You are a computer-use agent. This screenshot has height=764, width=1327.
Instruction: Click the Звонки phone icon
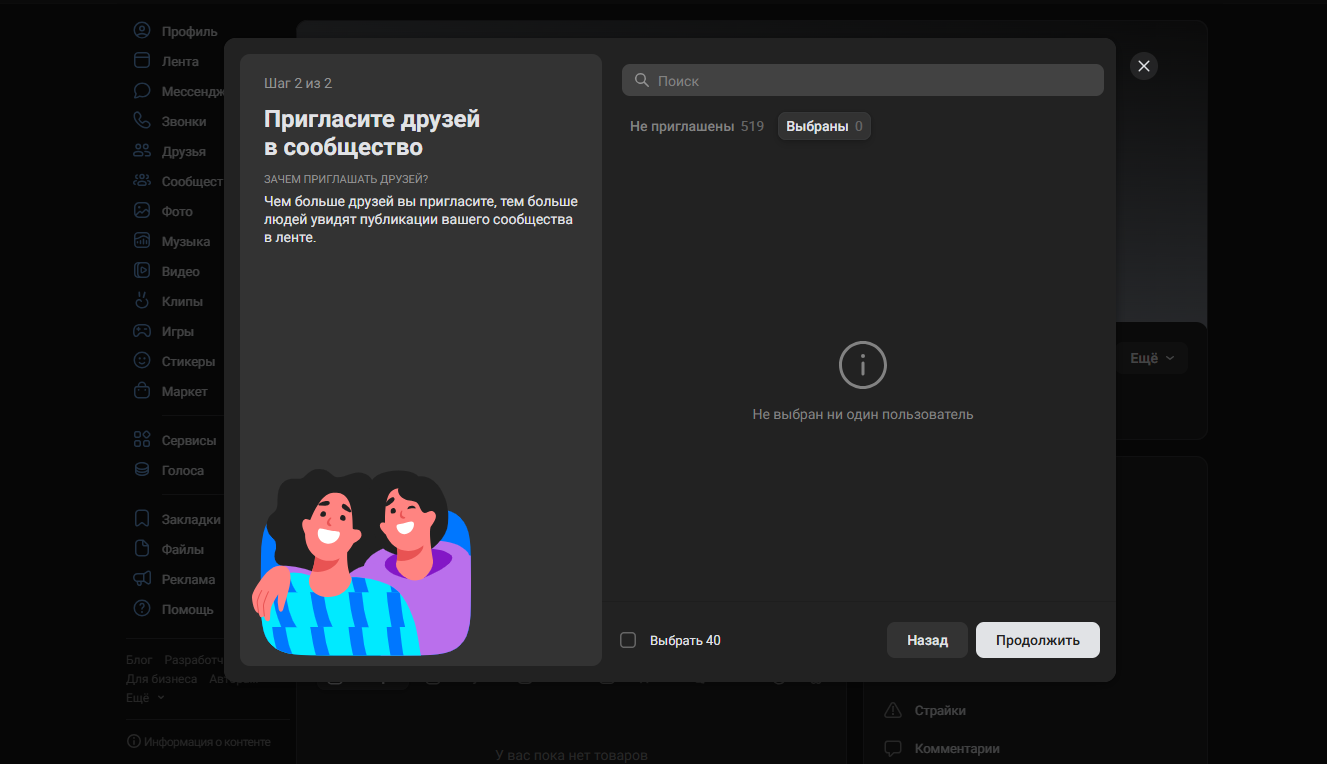tap(142, 121)
